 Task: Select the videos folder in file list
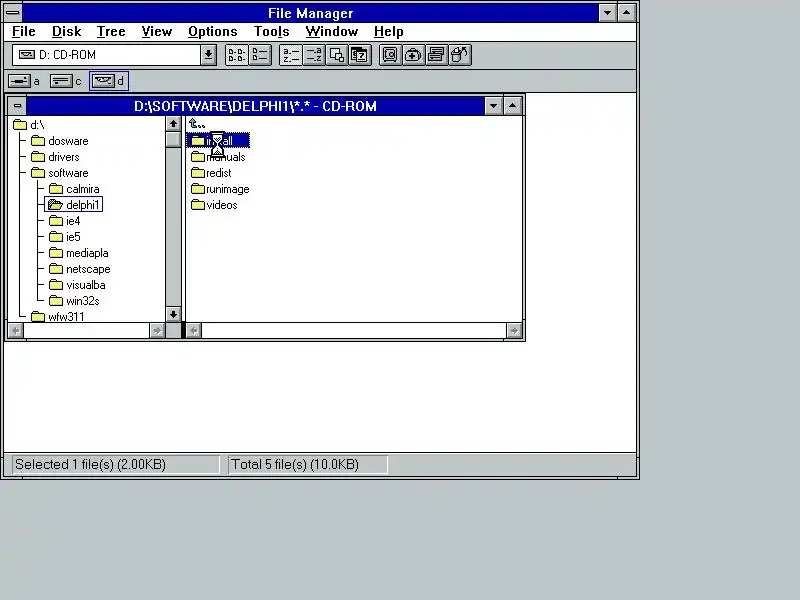click(x=214, y=205)
